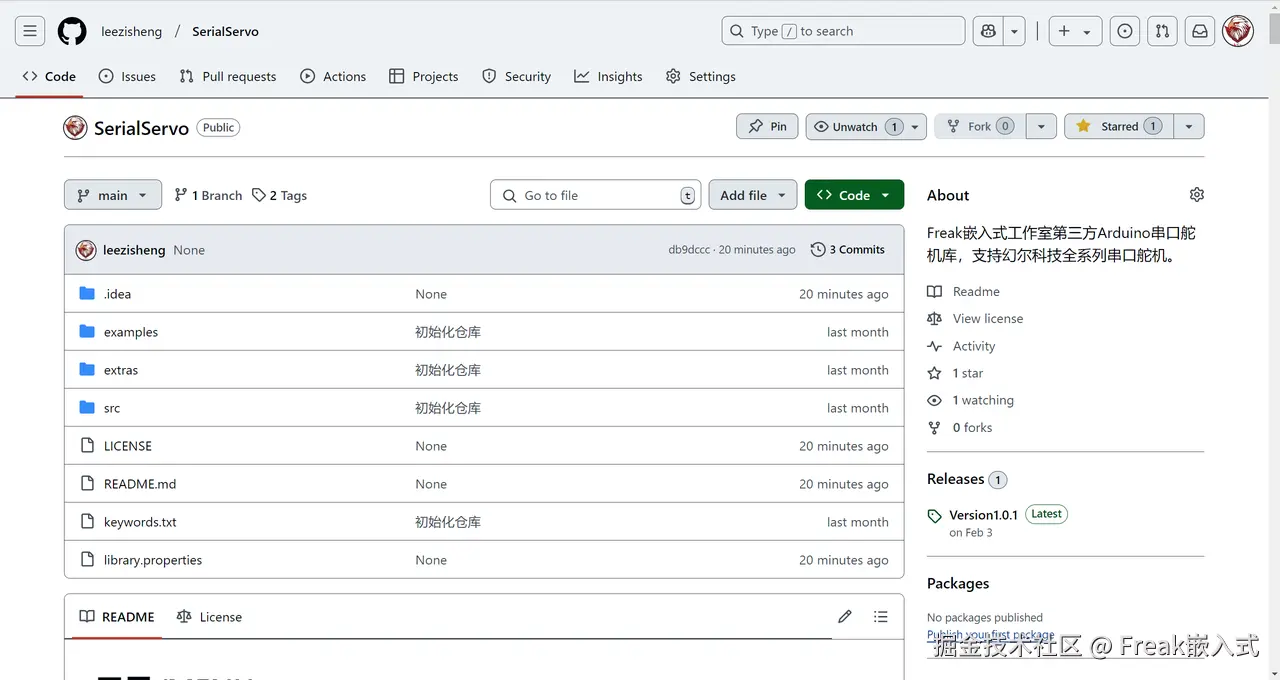
Task: Toggle the Starred button
Action: tap(1119, 127)
